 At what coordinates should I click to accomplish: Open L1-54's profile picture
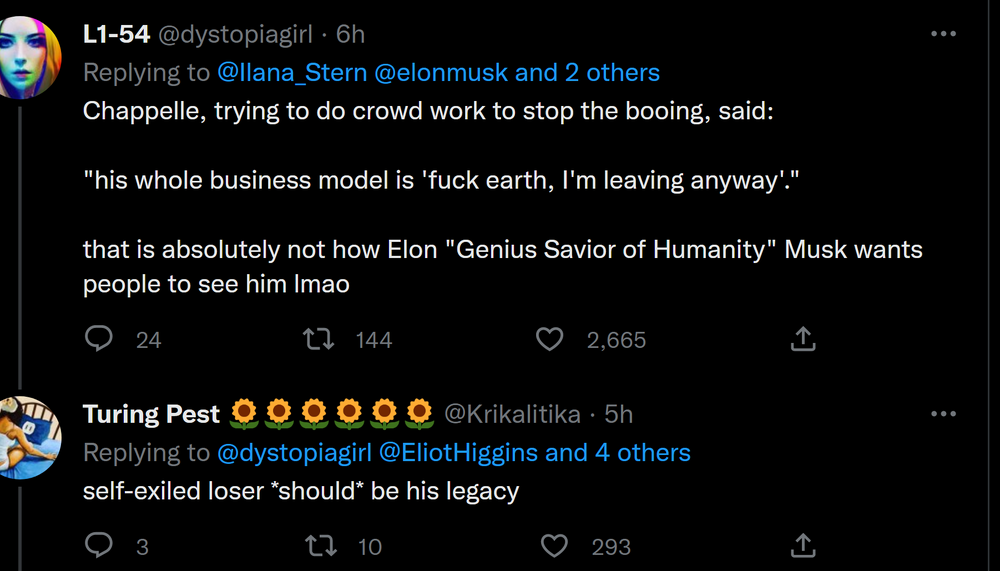28,56
